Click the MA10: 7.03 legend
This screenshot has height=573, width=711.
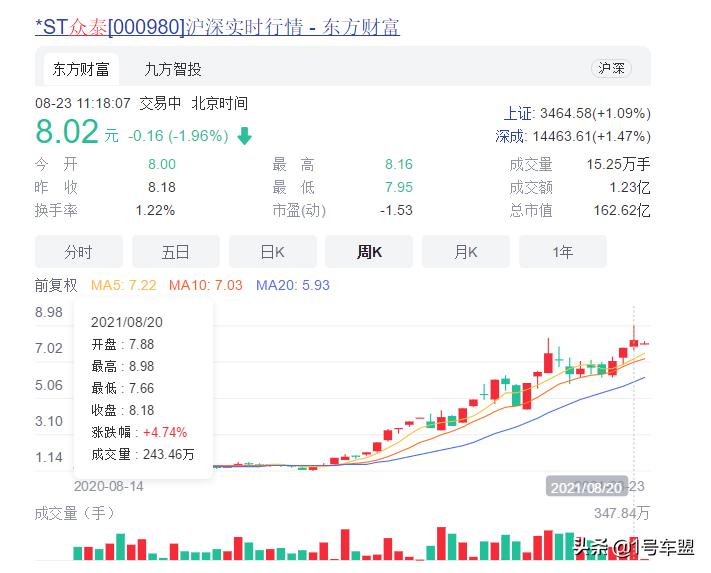click(x=206, y=285)
